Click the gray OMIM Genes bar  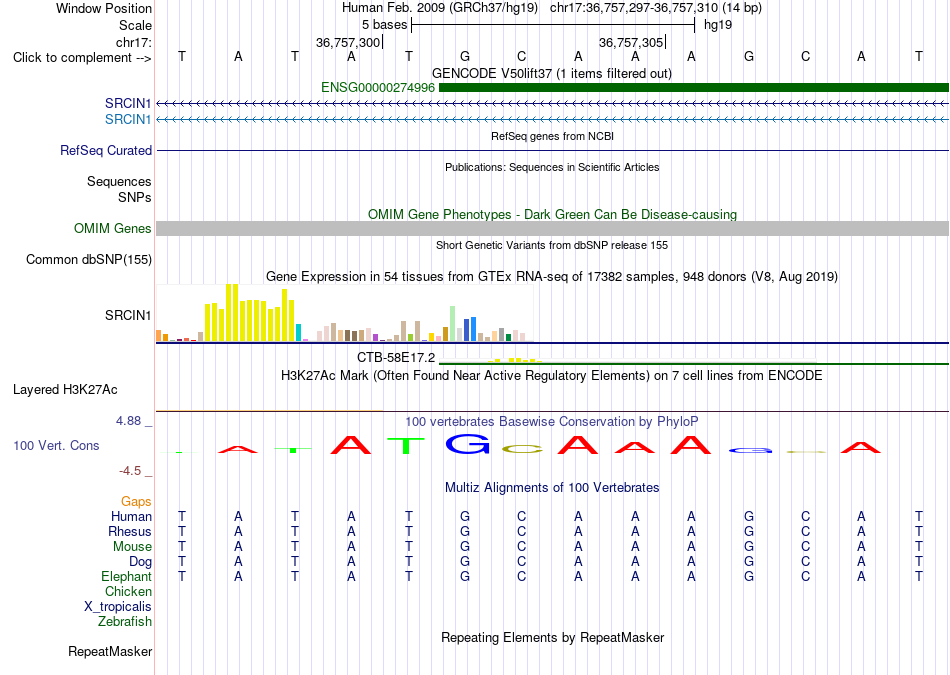coord(553,228)
